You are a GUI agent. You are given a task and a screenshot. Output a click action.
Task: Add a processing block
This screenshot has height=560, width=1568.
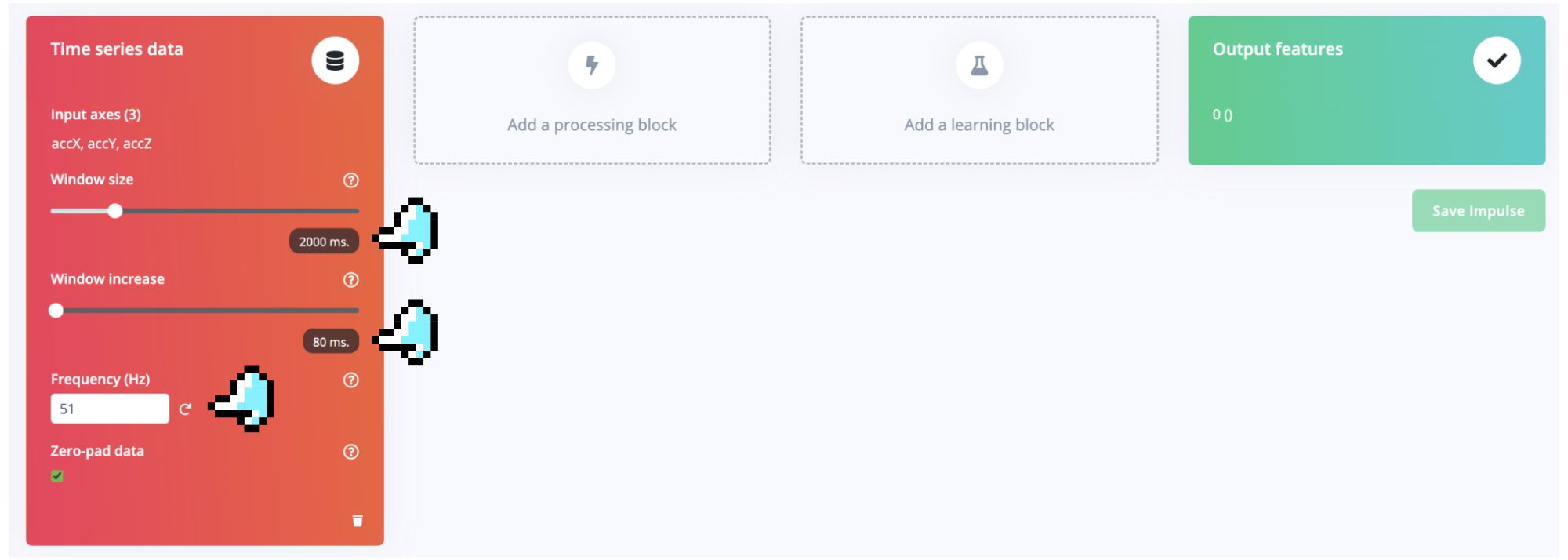tap(592, 90)
